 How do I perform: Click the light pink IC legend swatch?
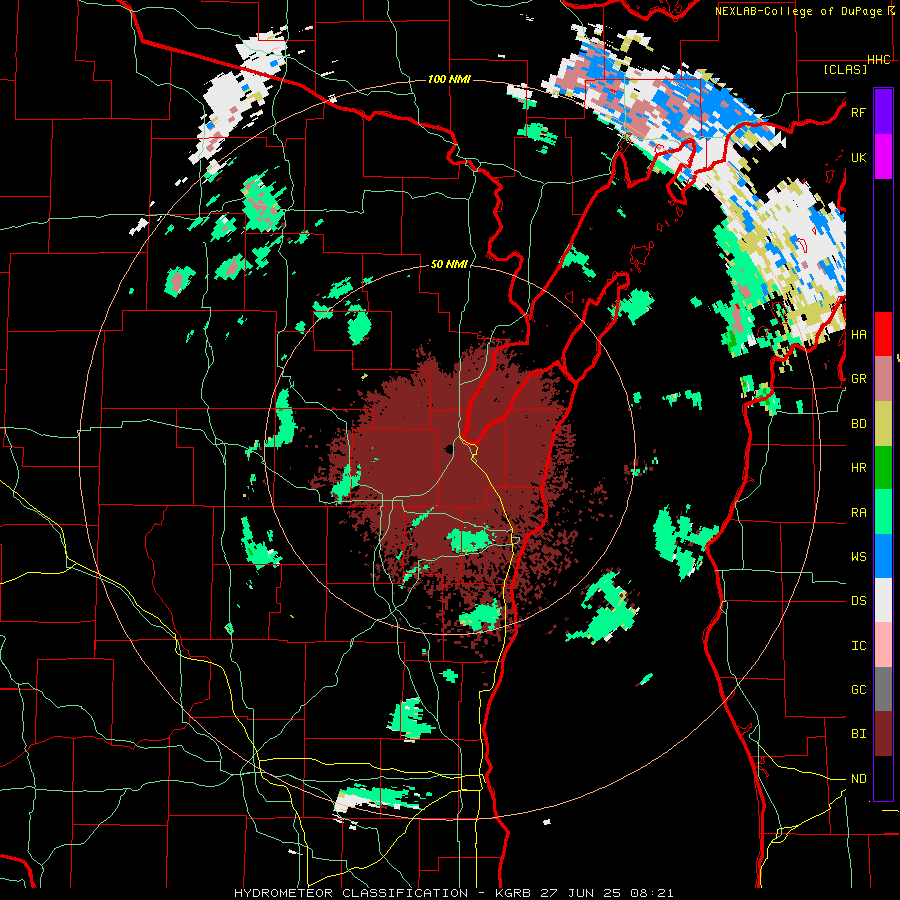click(x=883, y=645)
